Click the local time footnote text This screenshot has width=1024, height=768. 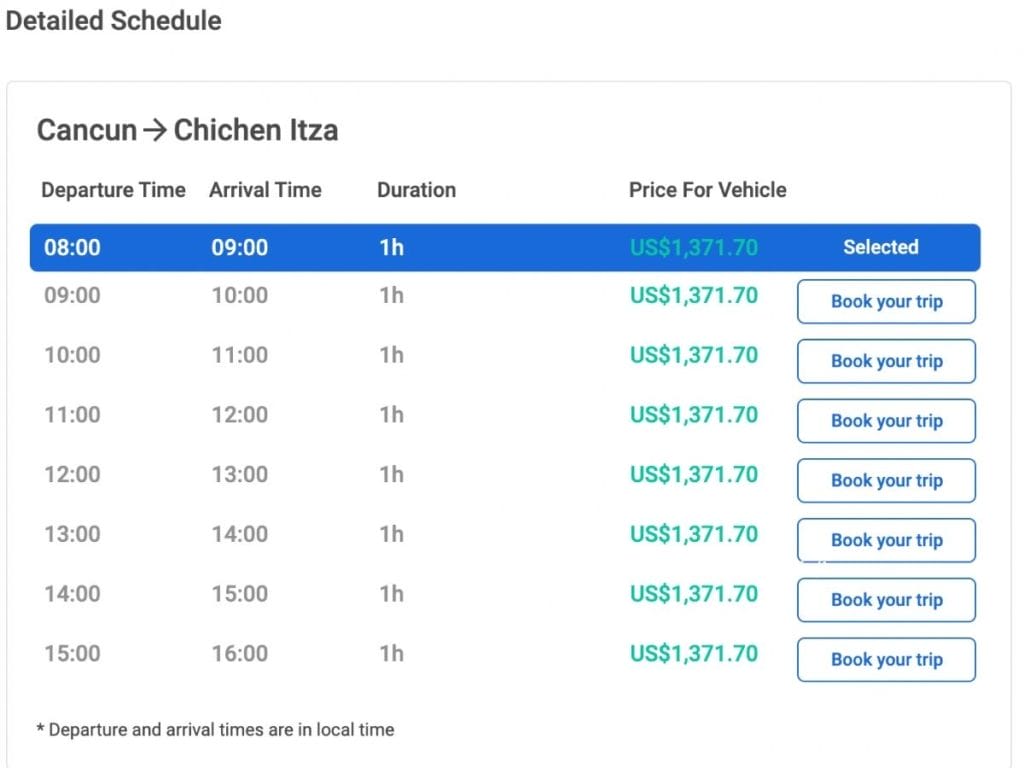click(215, 730)
